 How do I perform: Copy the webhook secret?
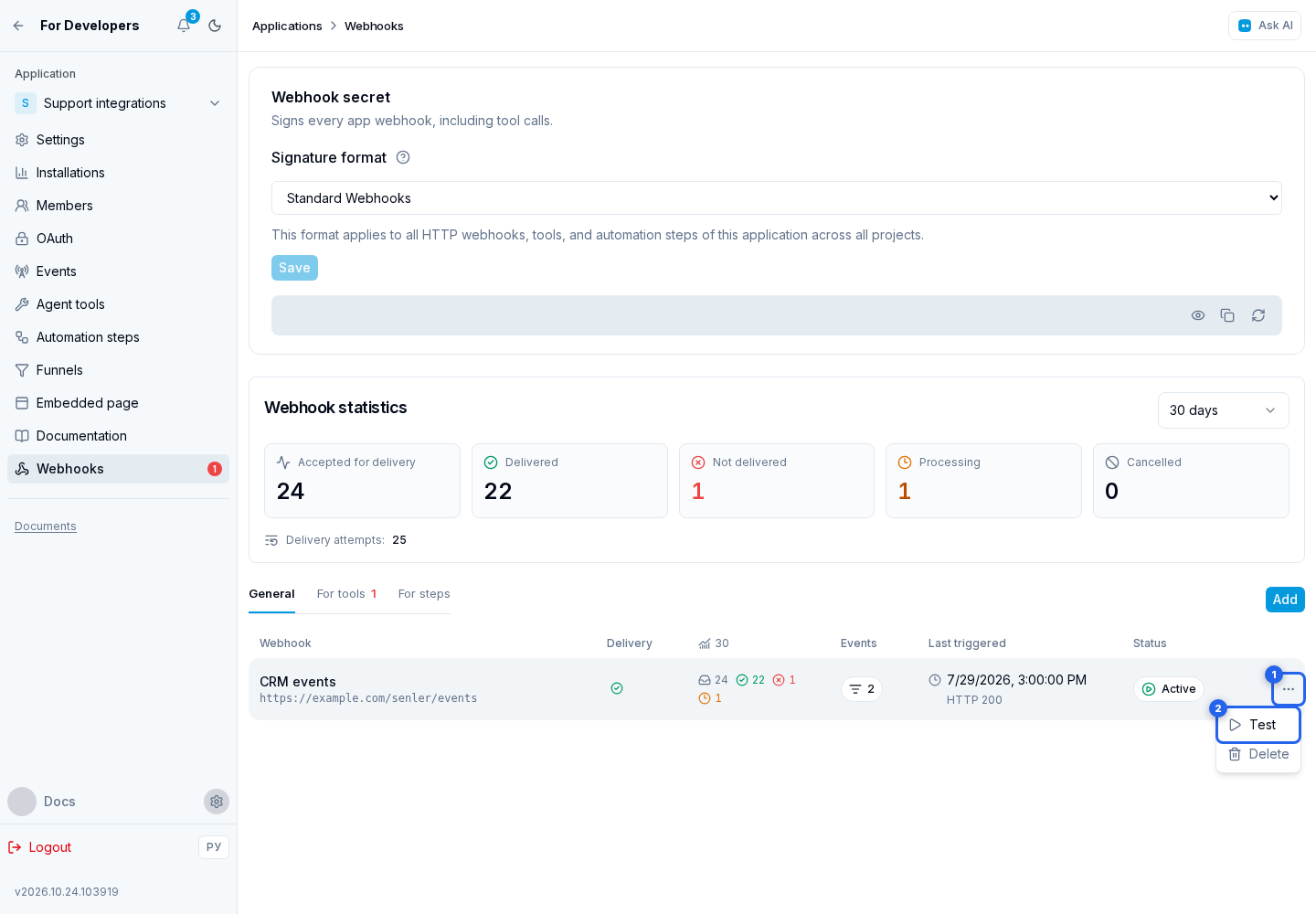pos(1227,315)
